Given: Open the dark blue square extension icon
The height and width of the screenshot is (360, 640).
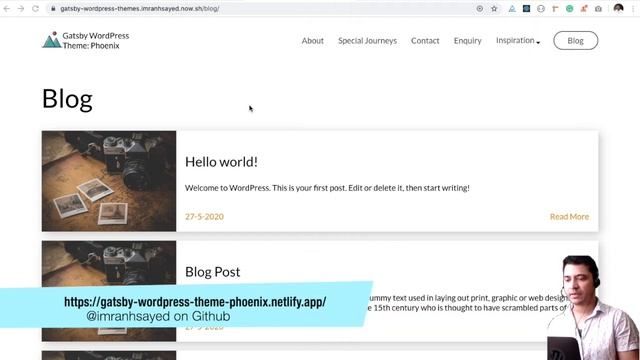Looking at the screenshot, I should click(527, 9).
